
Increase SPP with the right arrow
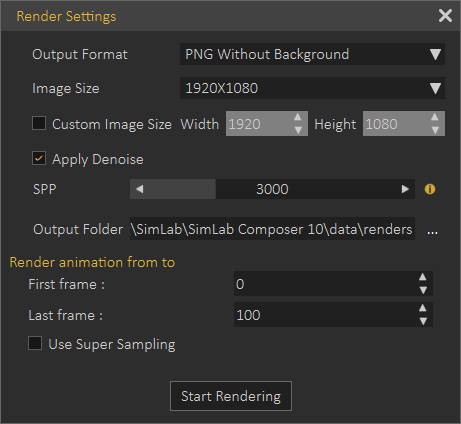coord(405,189)
